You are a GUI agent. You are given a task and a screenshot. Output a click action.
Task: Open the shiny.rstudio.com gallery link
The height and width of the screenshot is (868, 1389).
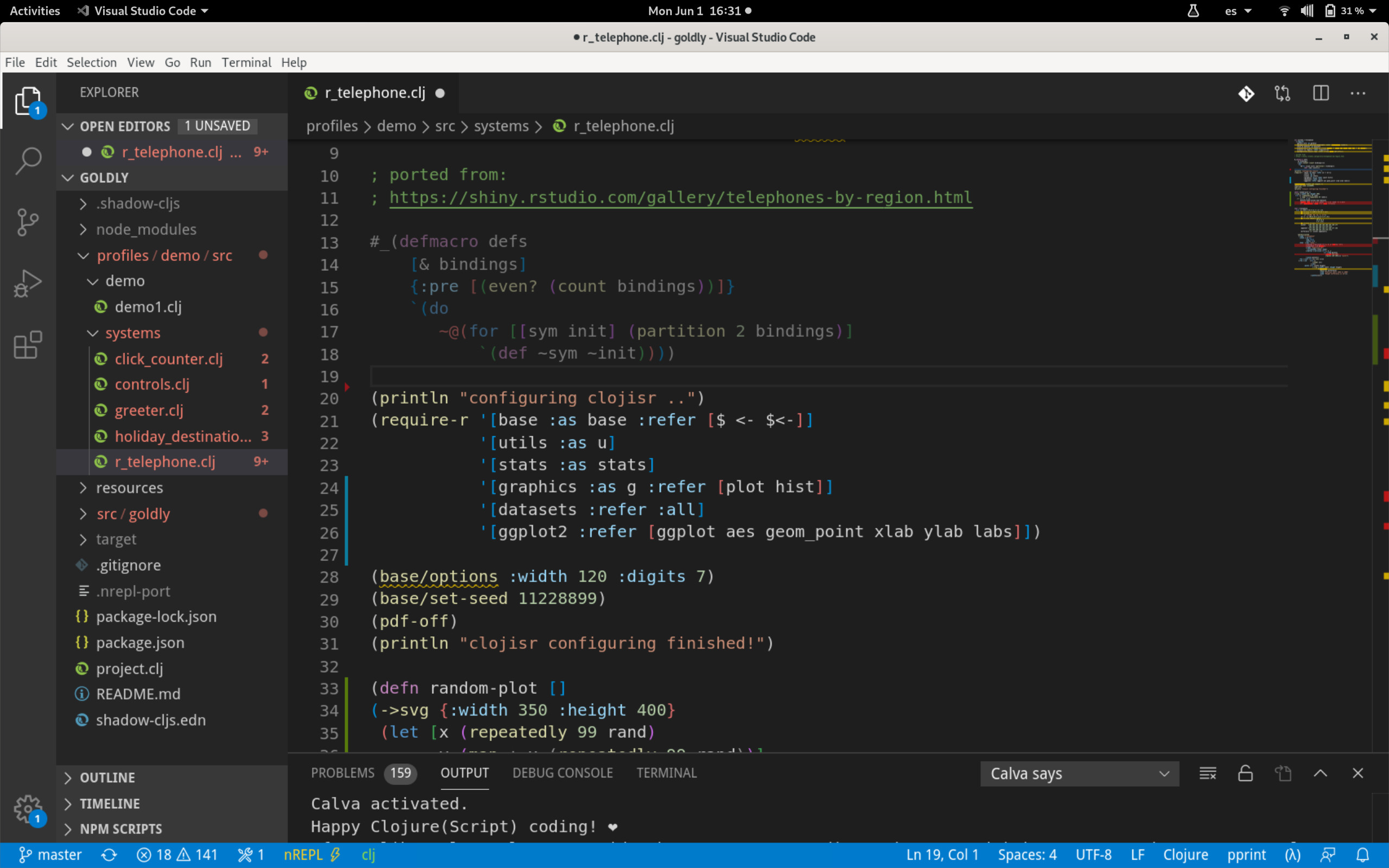coord(680,197)
